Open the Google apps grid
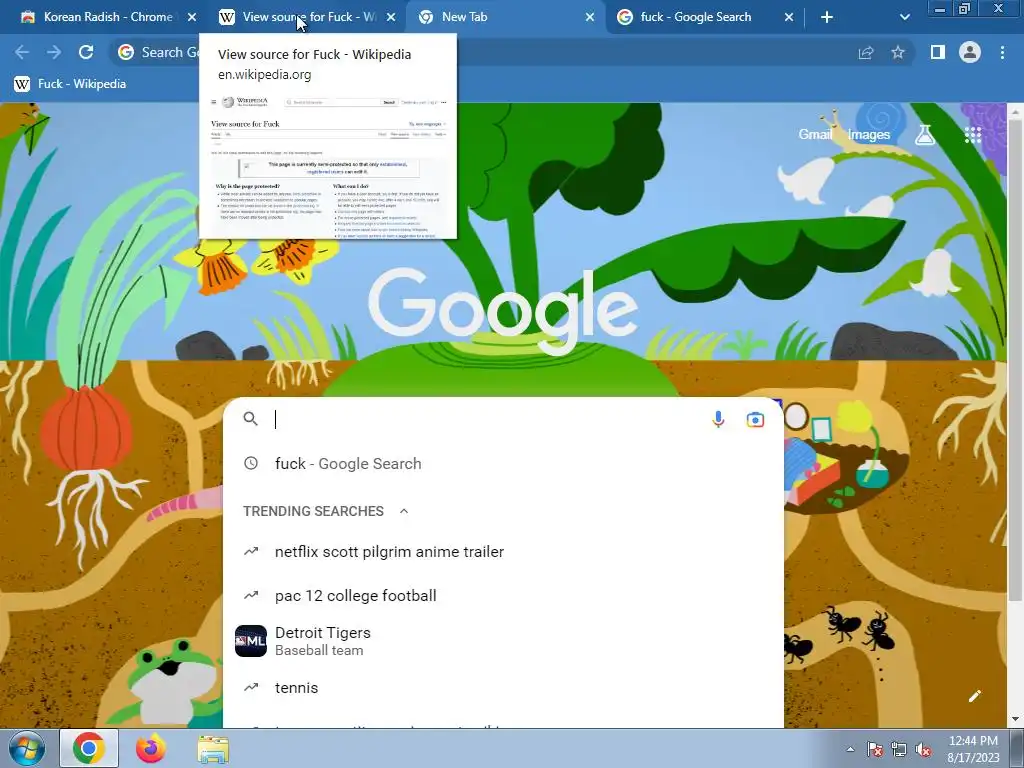This screenshot has height=768, width=1024. click(x=973, y=135)
